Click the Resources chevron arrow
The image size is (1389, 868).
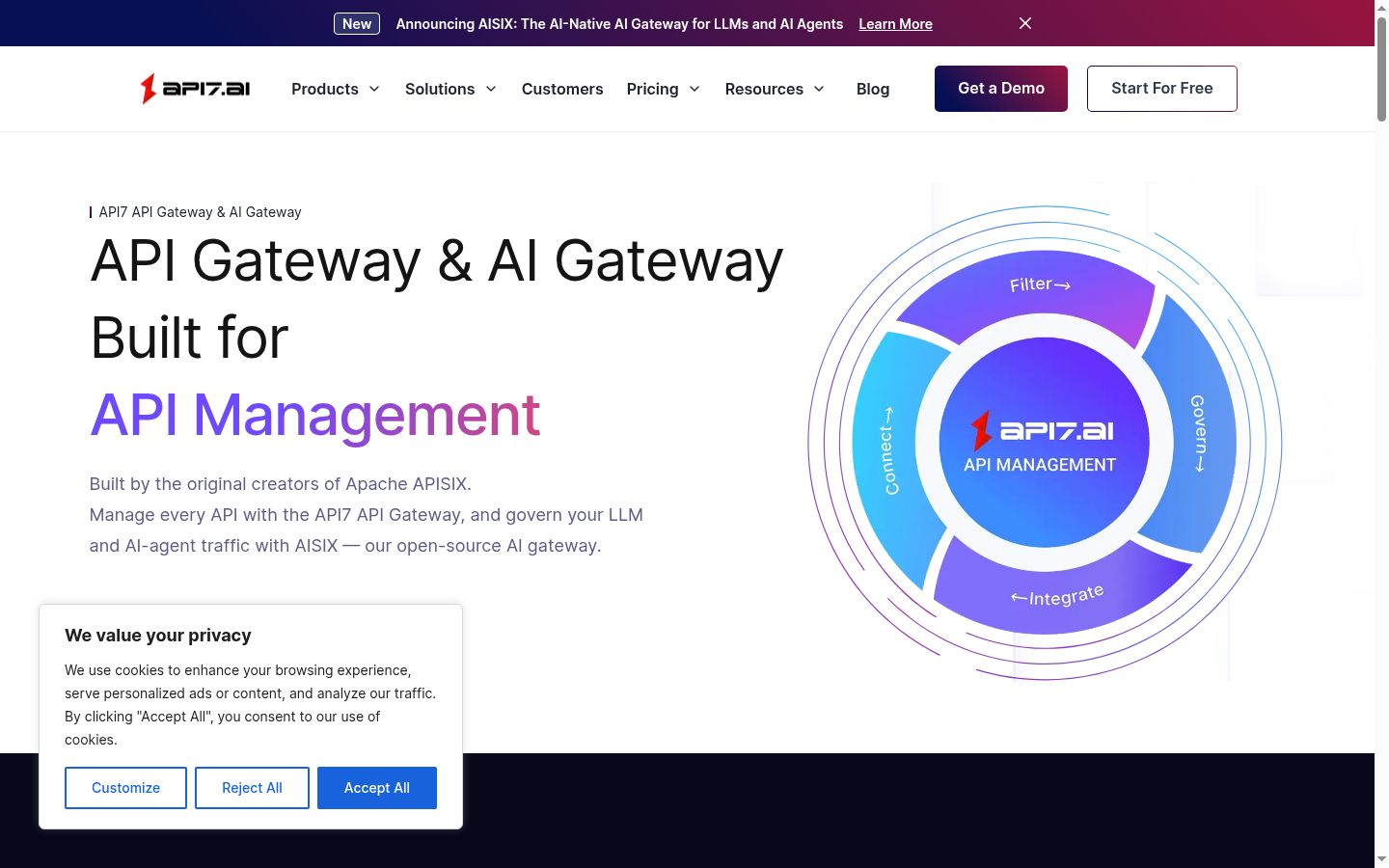click(x=819, y=89)
